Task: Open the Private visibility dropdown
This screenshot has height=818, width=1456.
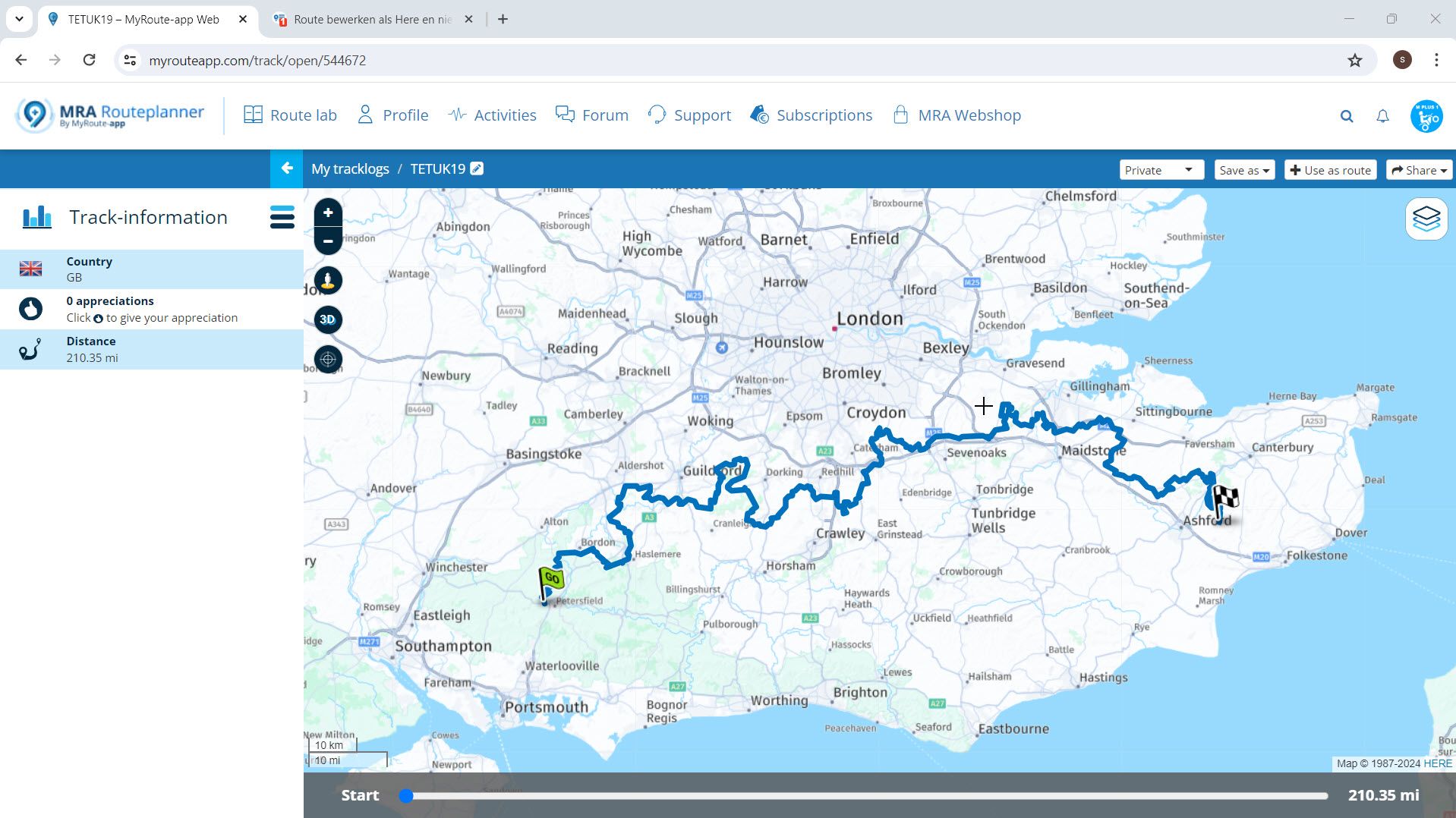Action: click(x=1161, y=170)
